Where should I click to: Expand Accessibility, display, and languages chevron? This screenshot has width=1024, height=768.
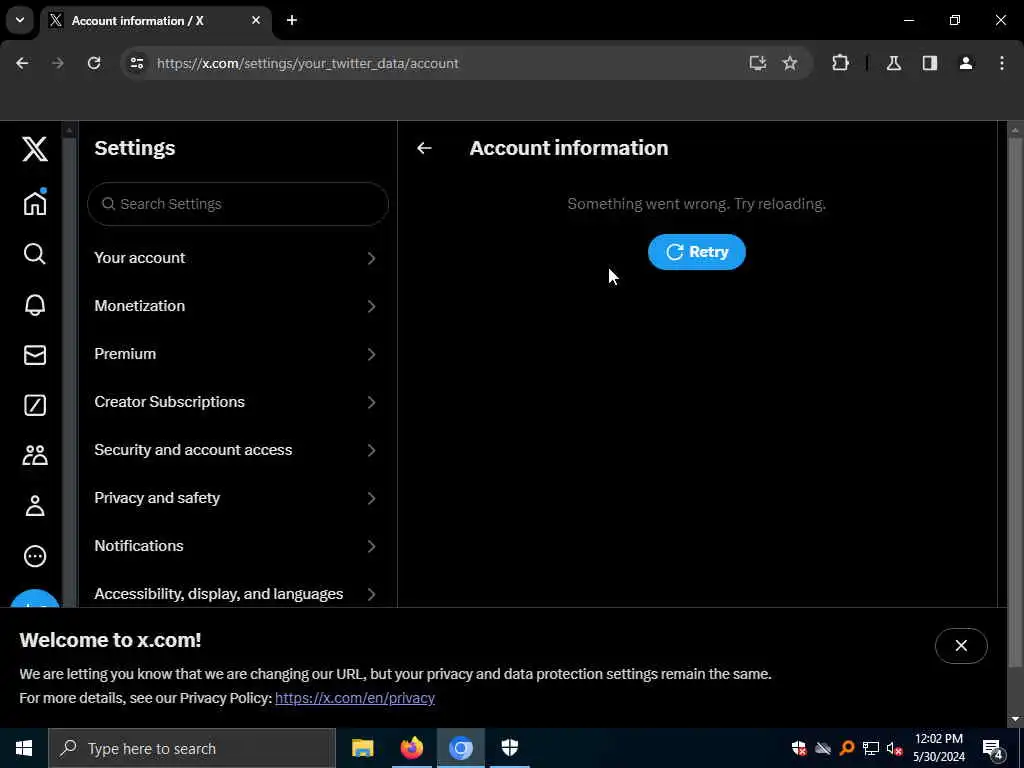point(371,594)
